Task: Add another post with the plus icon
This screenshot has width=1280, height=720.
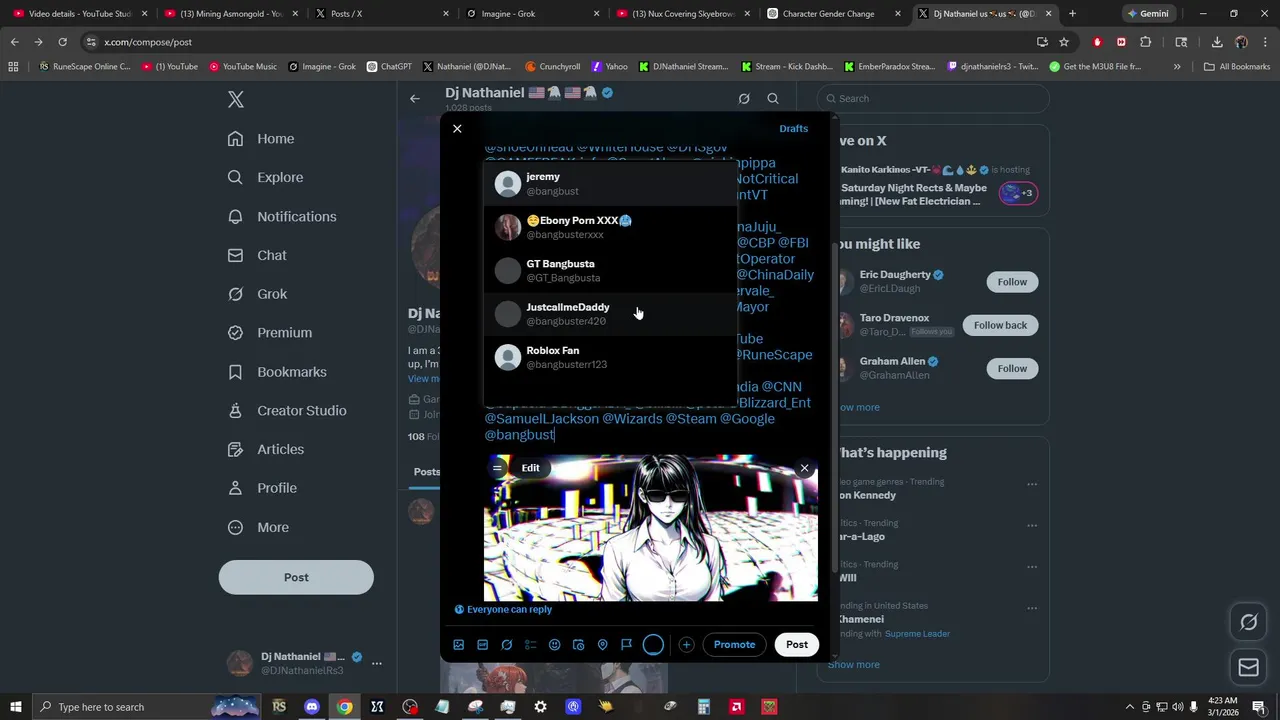Action: coord(686,645)
